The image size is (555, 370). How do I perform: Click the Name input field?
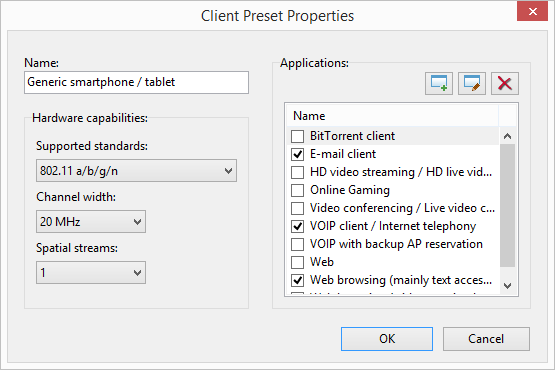pyautogui.click(x=136, y=82)
